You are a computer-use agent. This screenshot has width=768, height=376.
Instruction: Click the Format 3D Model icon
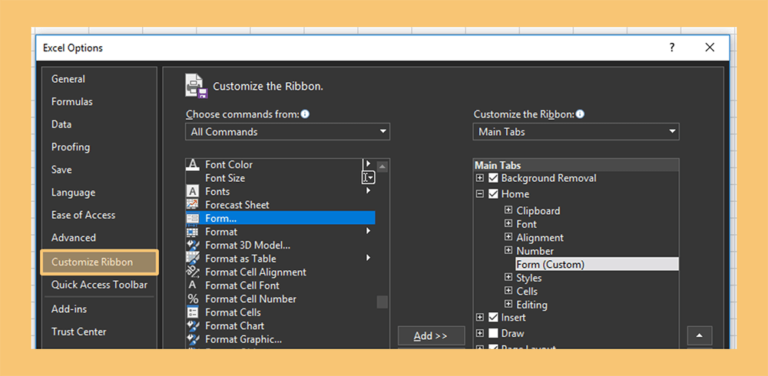(193, 245)
